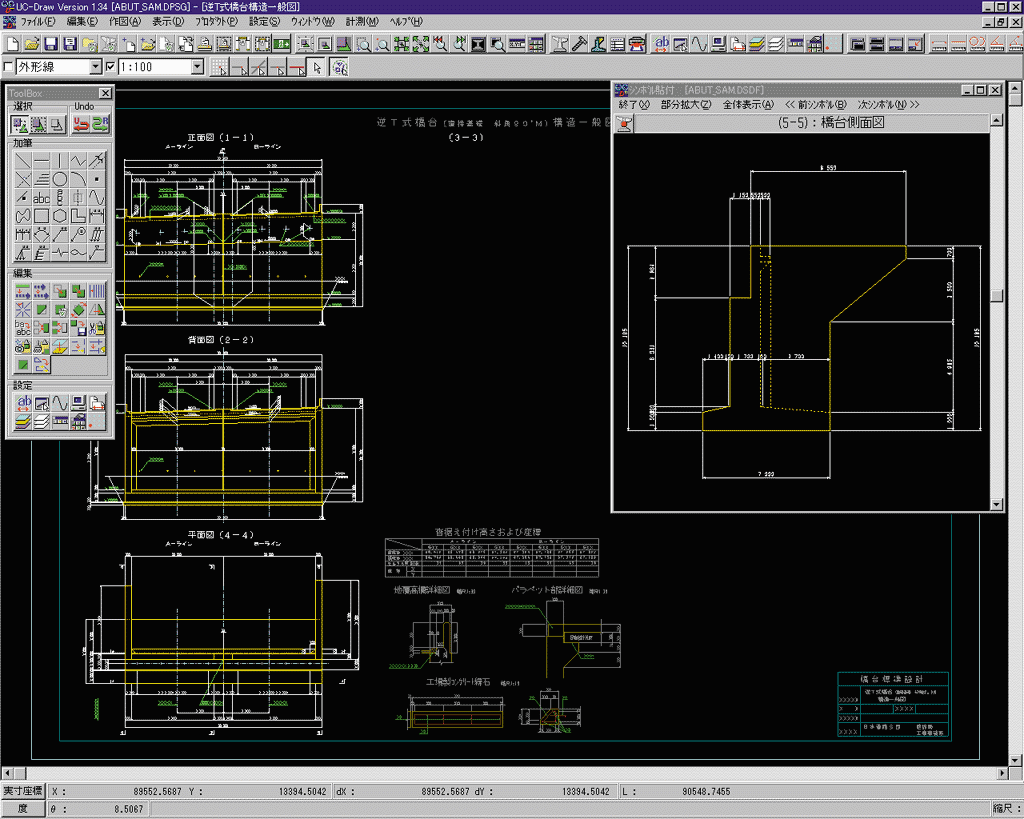Click the Save floppy disk icon
Viewport: 1024px width, 819px height.
52,44
